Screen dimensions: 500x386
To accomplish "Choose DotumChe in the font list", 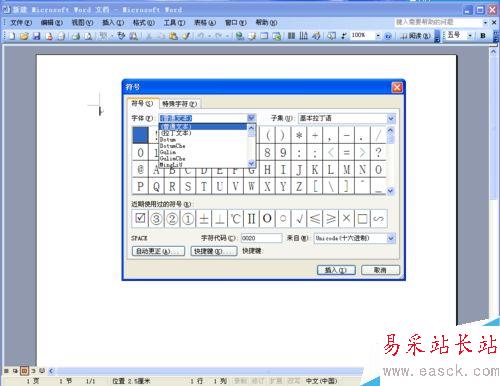I will 203,146.
